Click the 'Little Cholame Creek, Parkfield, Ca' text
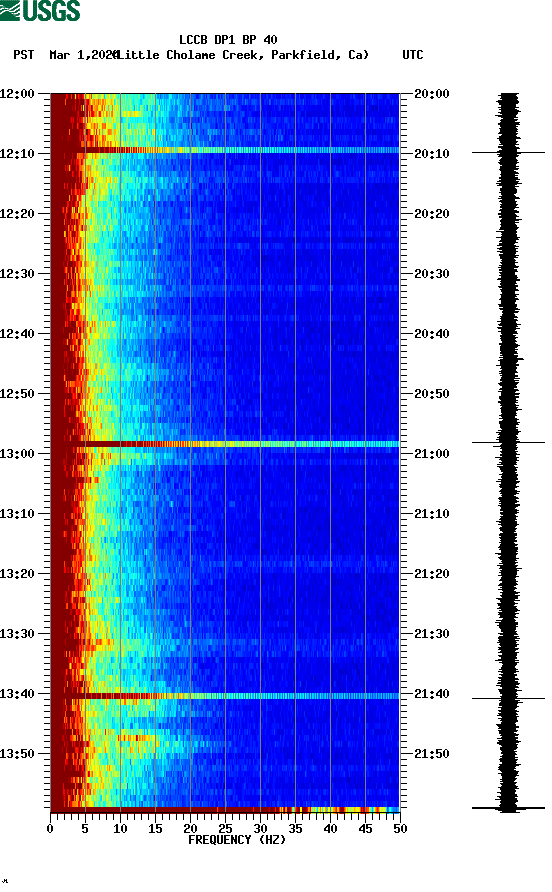The height and width of the screenshot is (892, 552). (242, 55)
